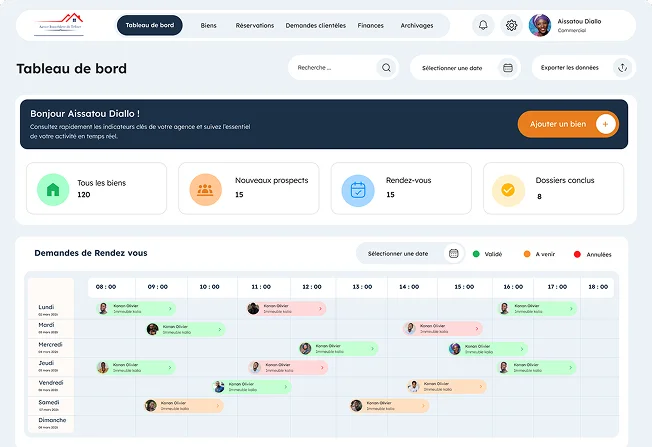652x447 pixels.
Task: Toggle the green Validé status filter
Action: coord(476,254)
